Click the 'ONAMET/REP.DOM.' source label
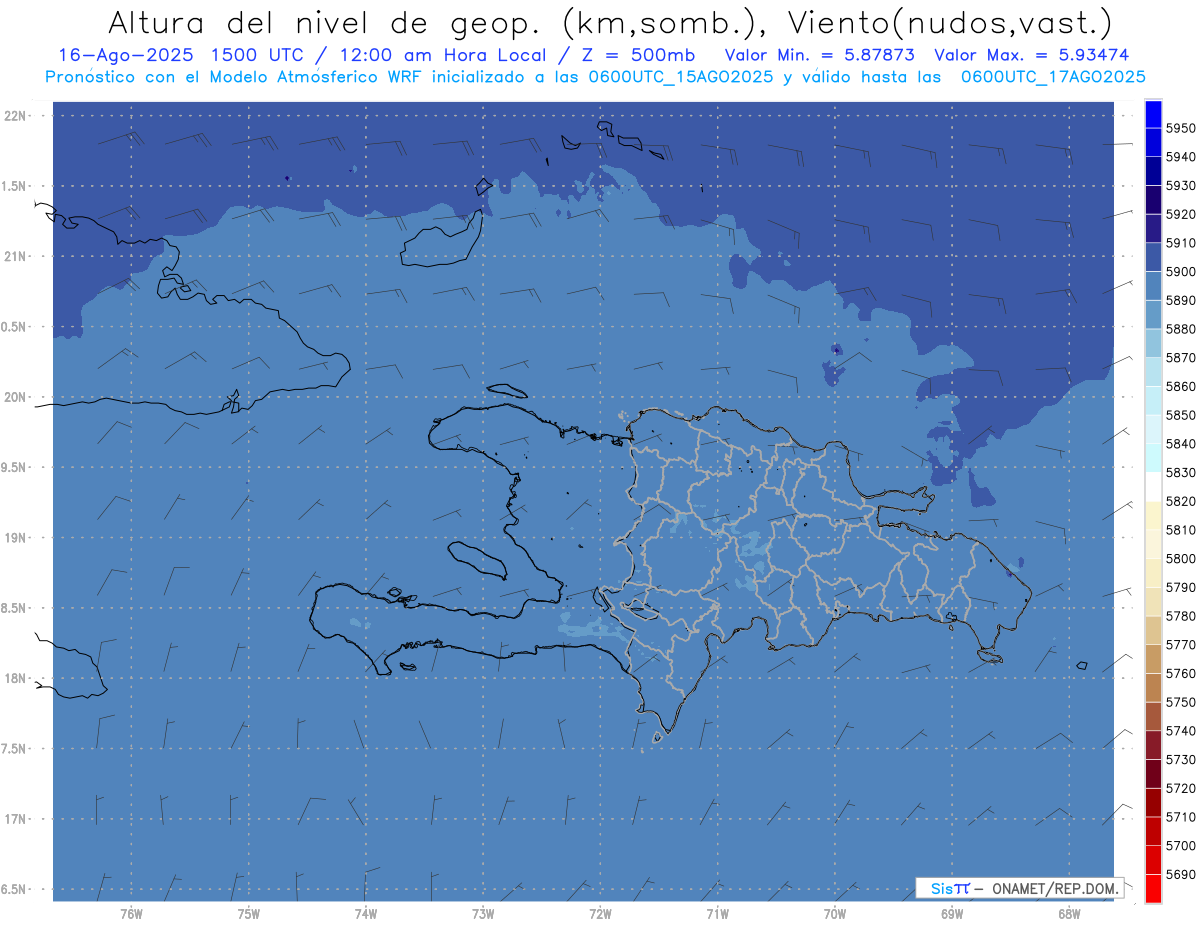 pyautogui.click(x=1055, y=888)
